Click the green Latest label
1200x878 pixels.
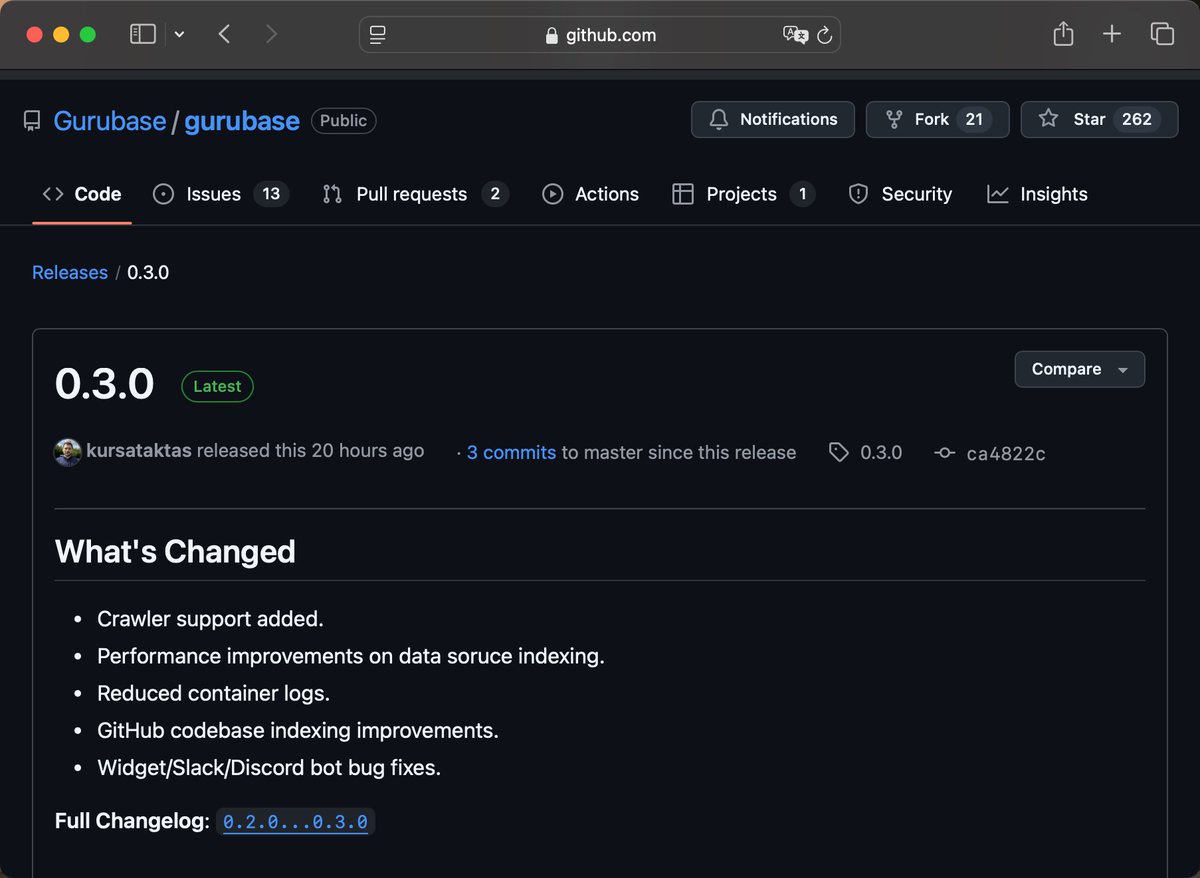click(x=217, y=386)
